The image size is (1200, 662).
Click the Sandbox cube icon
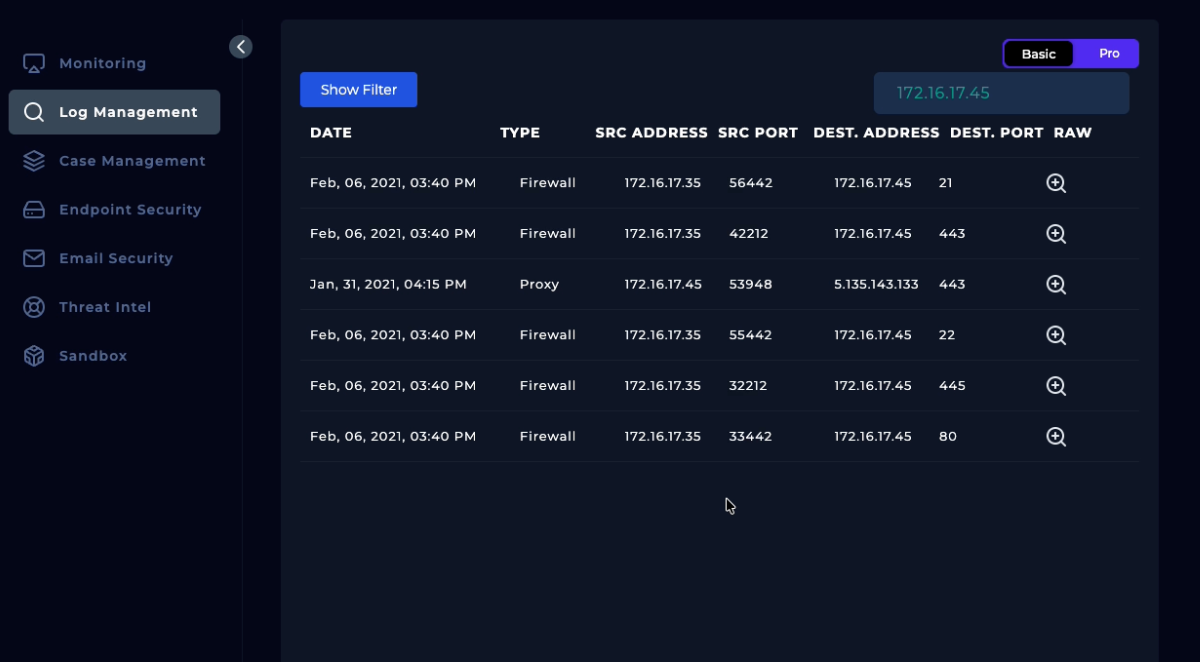[x=34, y=356]
